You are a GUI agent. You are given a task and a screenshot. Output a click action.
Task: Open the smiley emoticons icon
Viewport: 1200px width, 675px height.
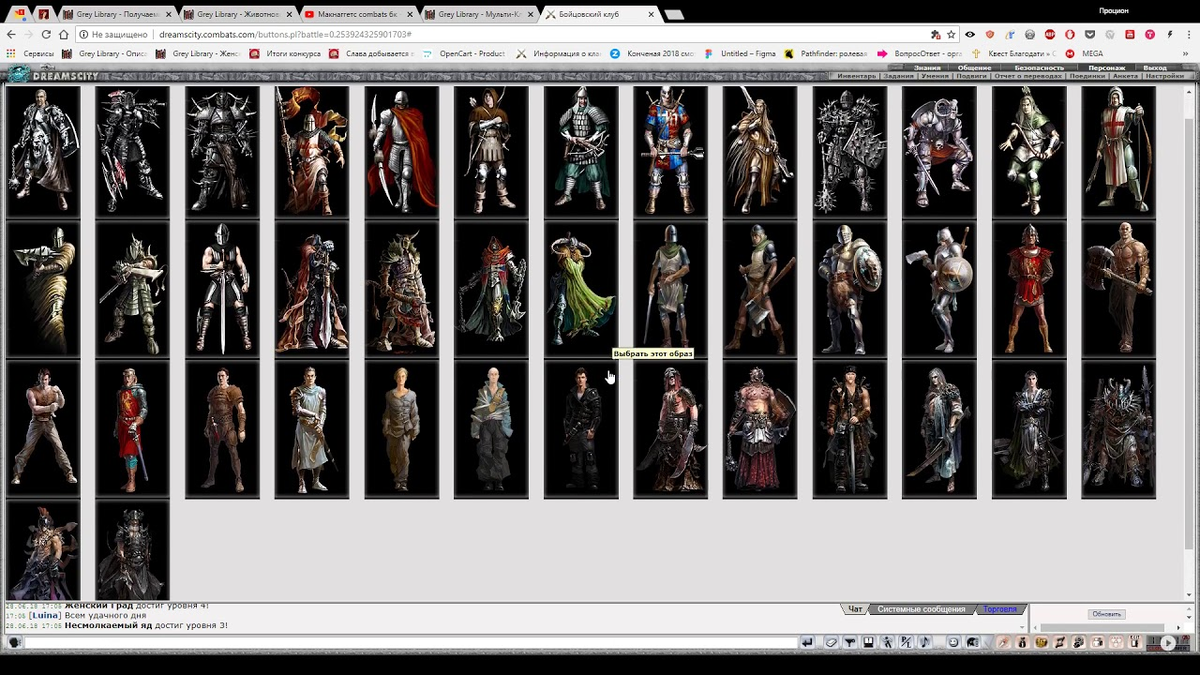[x=953, y=643]
